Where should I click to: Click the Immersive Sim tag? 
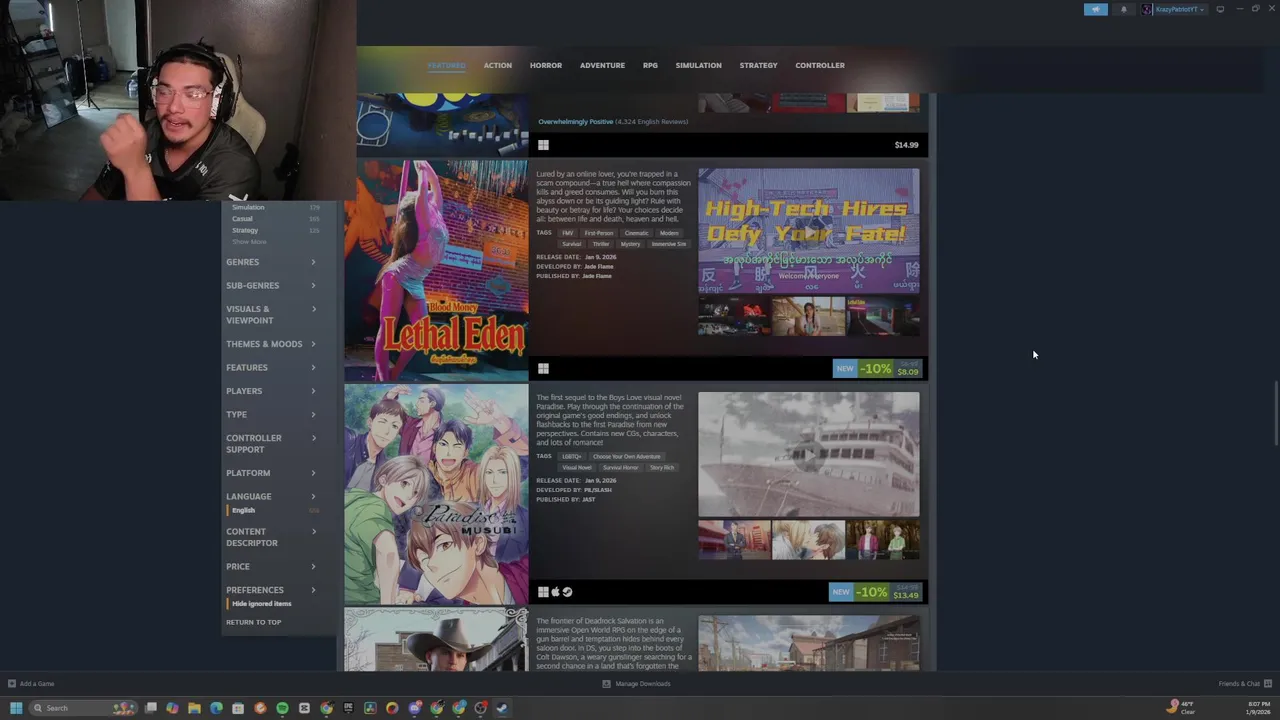click(x=669, y=244)
